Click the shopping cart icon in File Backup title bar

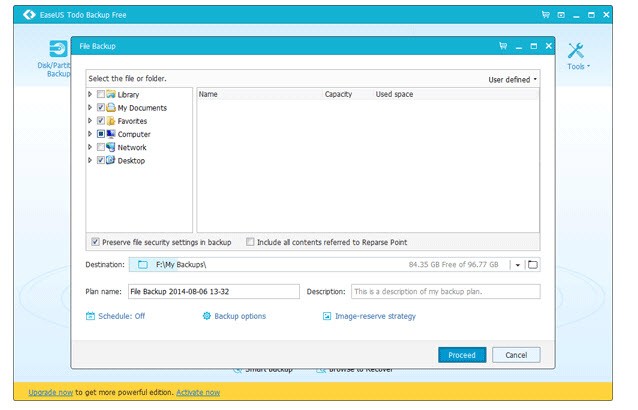coord(503,46)
